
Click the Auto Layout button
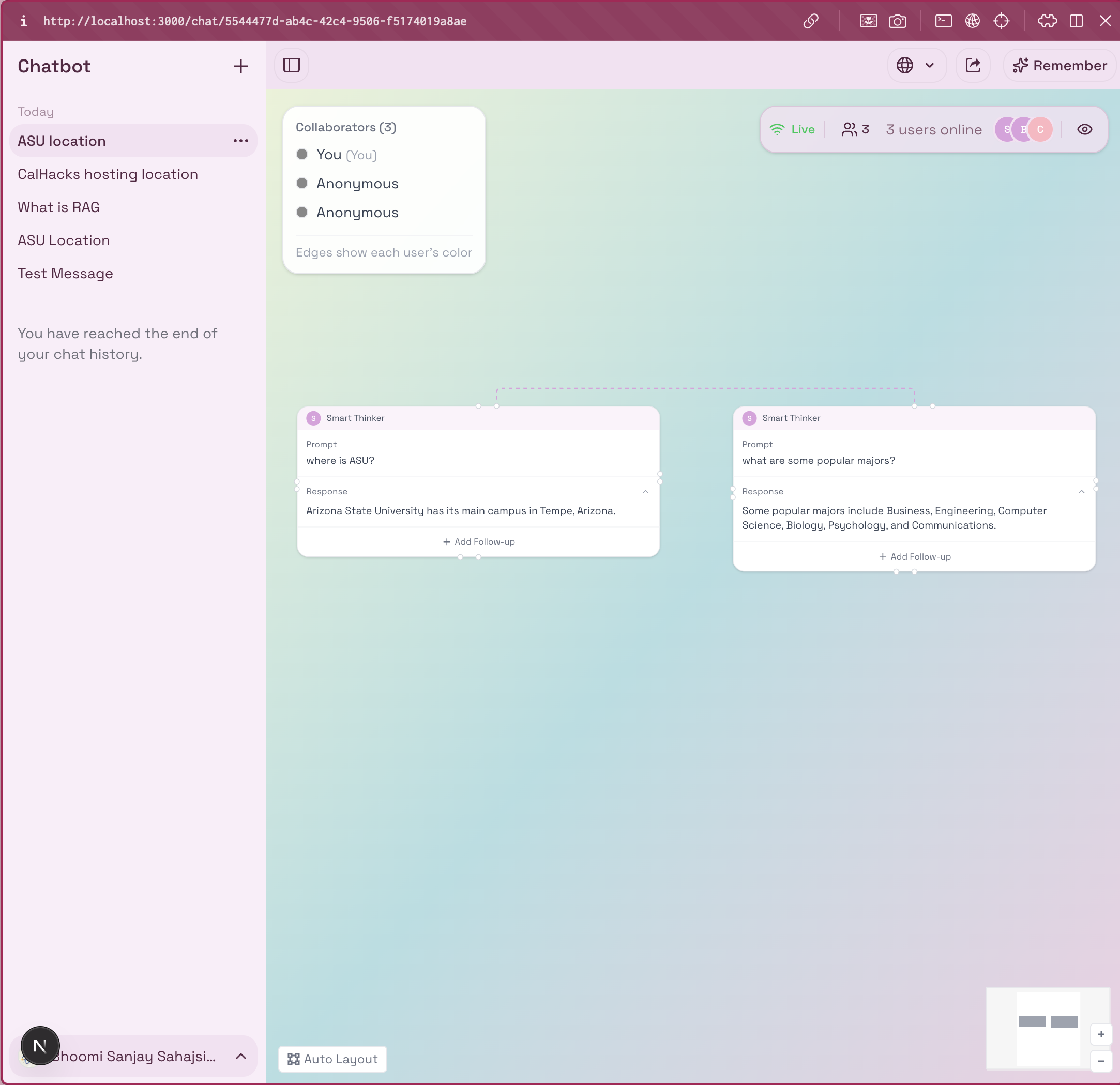[x=332, y=1059]
